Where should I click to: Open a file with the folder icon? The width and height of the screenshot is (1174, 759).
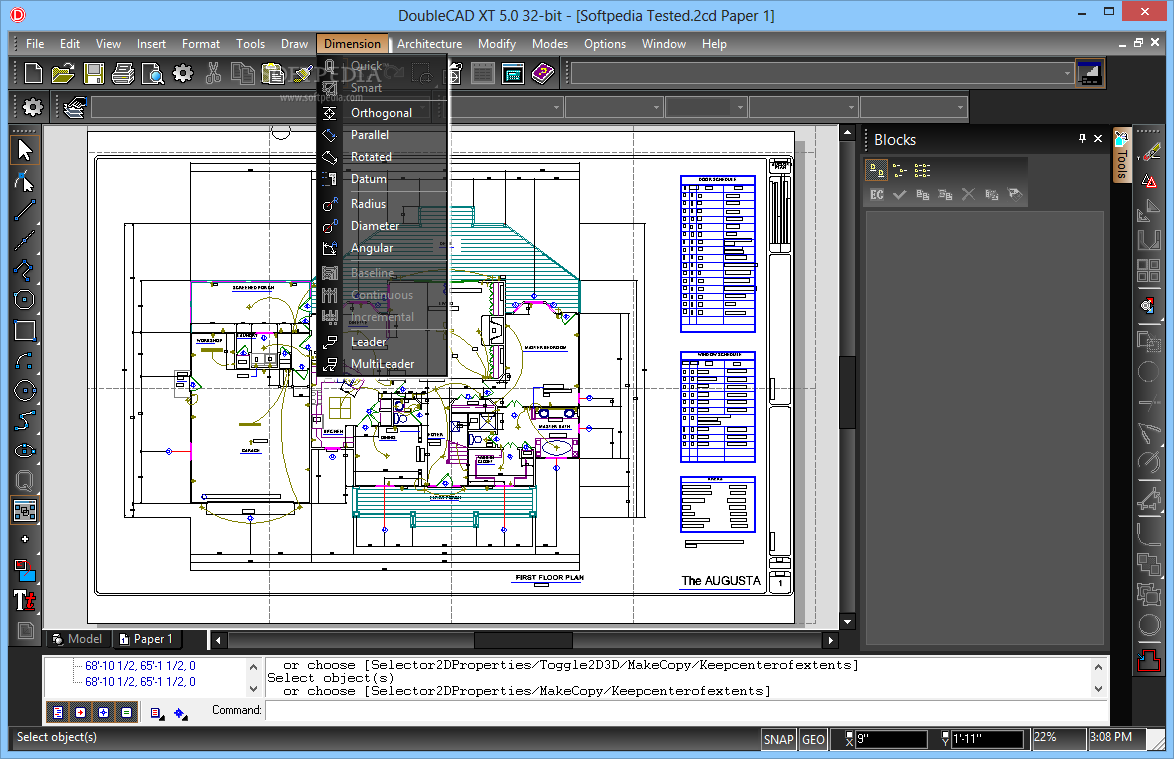click(63, 73)
